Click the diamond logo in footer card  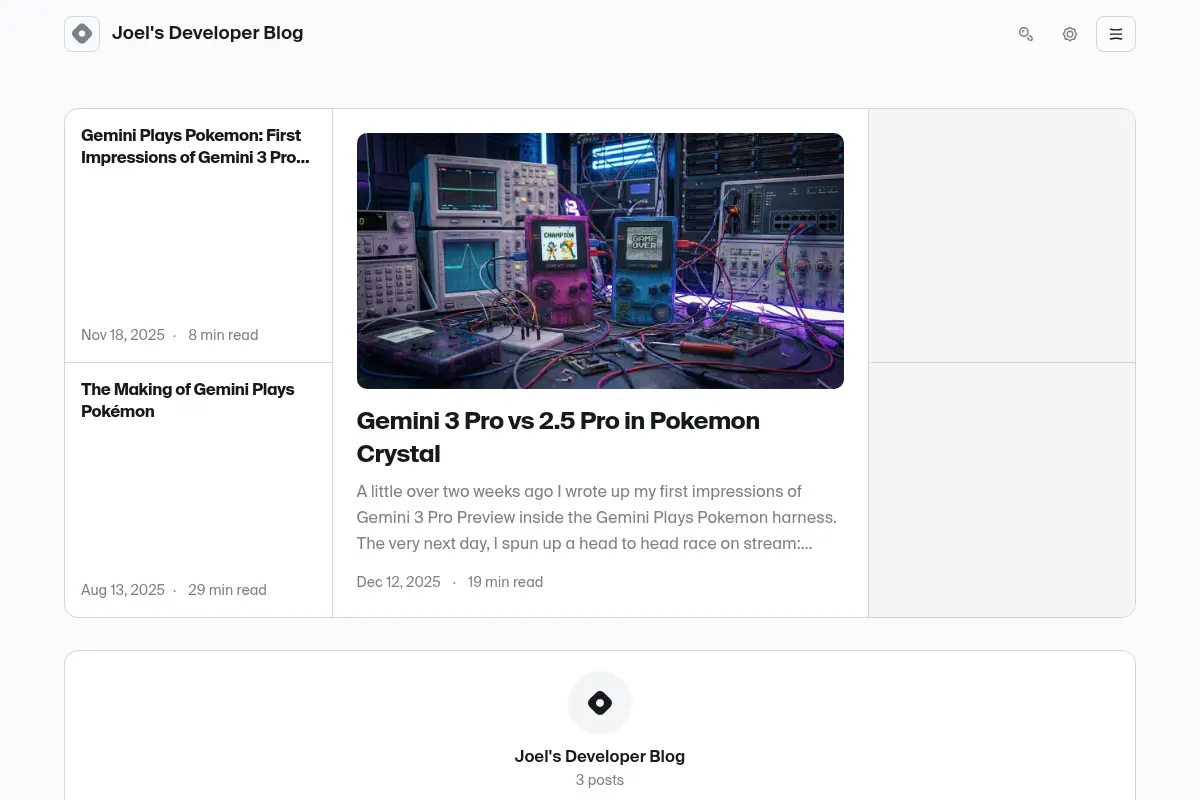600,703
